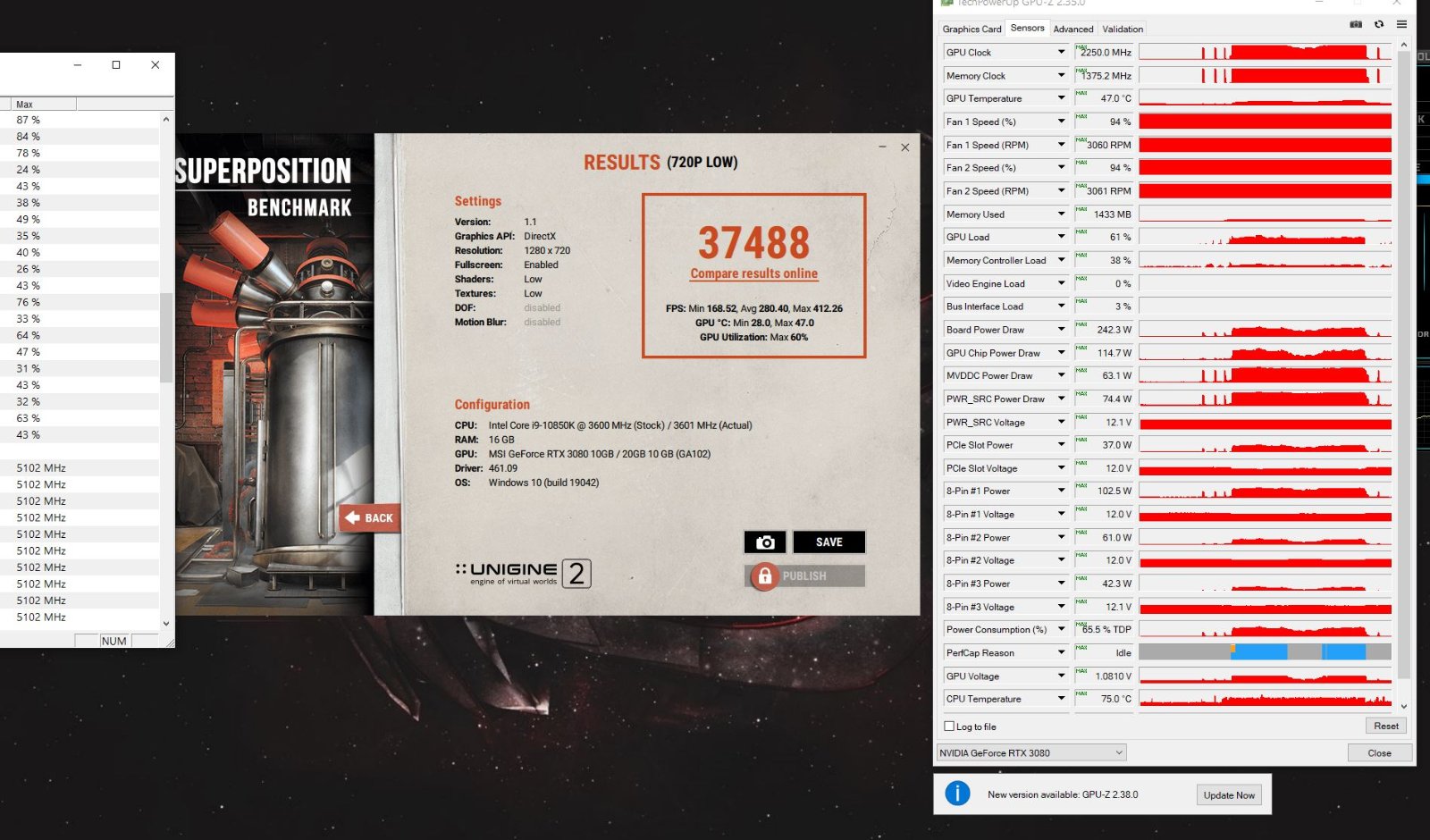Image resolution: width=1430 pixels, height=840 pixels.
Task: Click the scroll down arrow in left window
Action: click(x=166, y=624)
